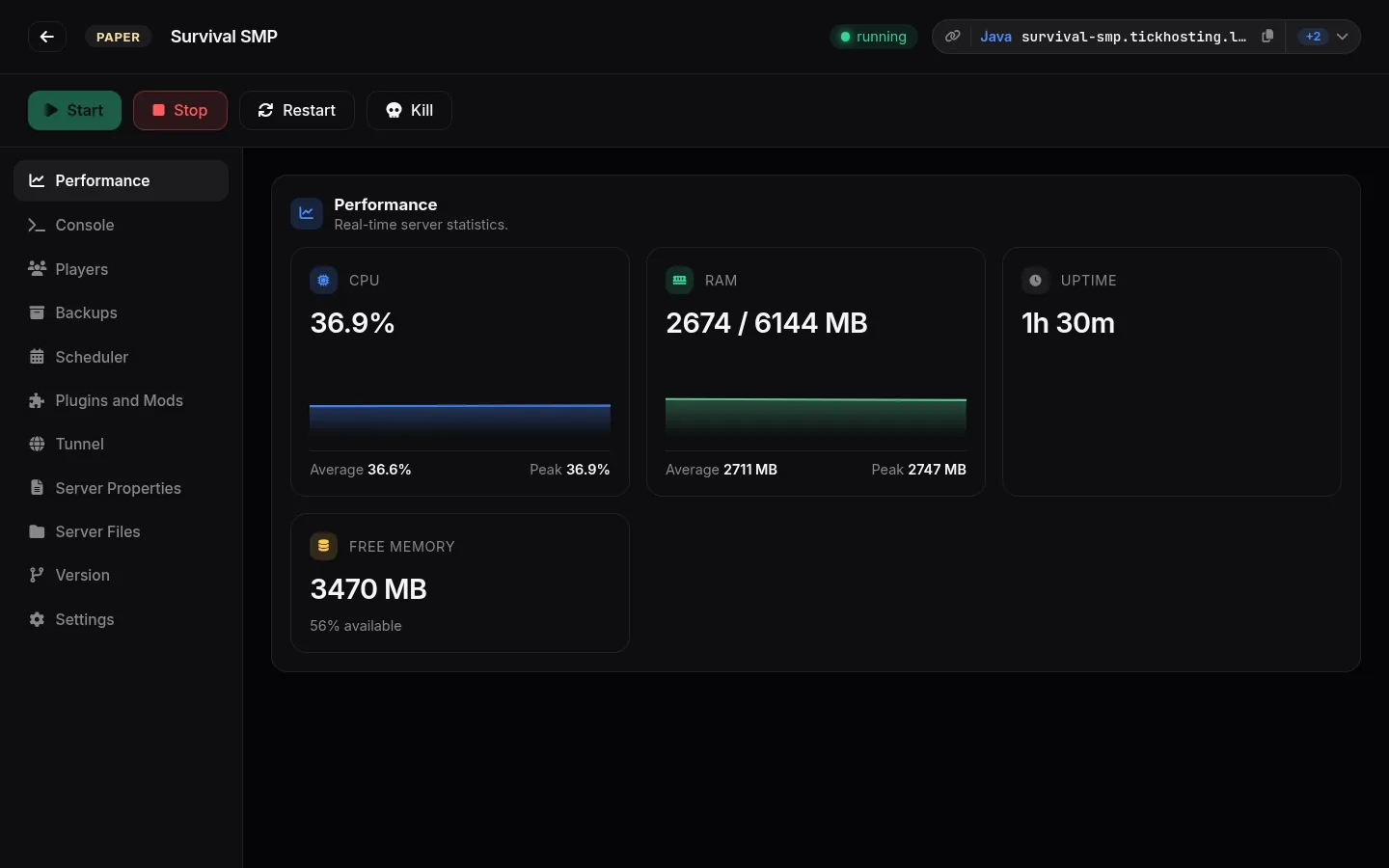Open the Backups page
This screenshot has width=1389, height=868.
click(x=121, y=312)
